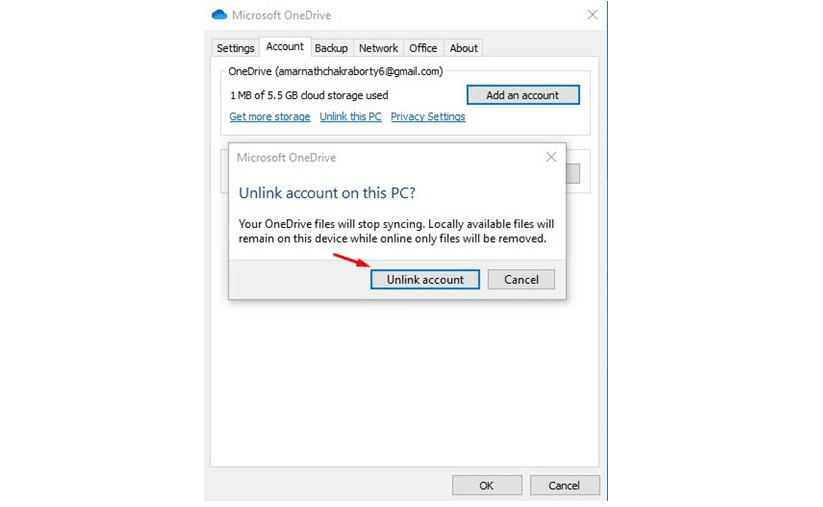Click the Add an account button
The height and width of the screenshot is (507, 823).
coord(523,95)
